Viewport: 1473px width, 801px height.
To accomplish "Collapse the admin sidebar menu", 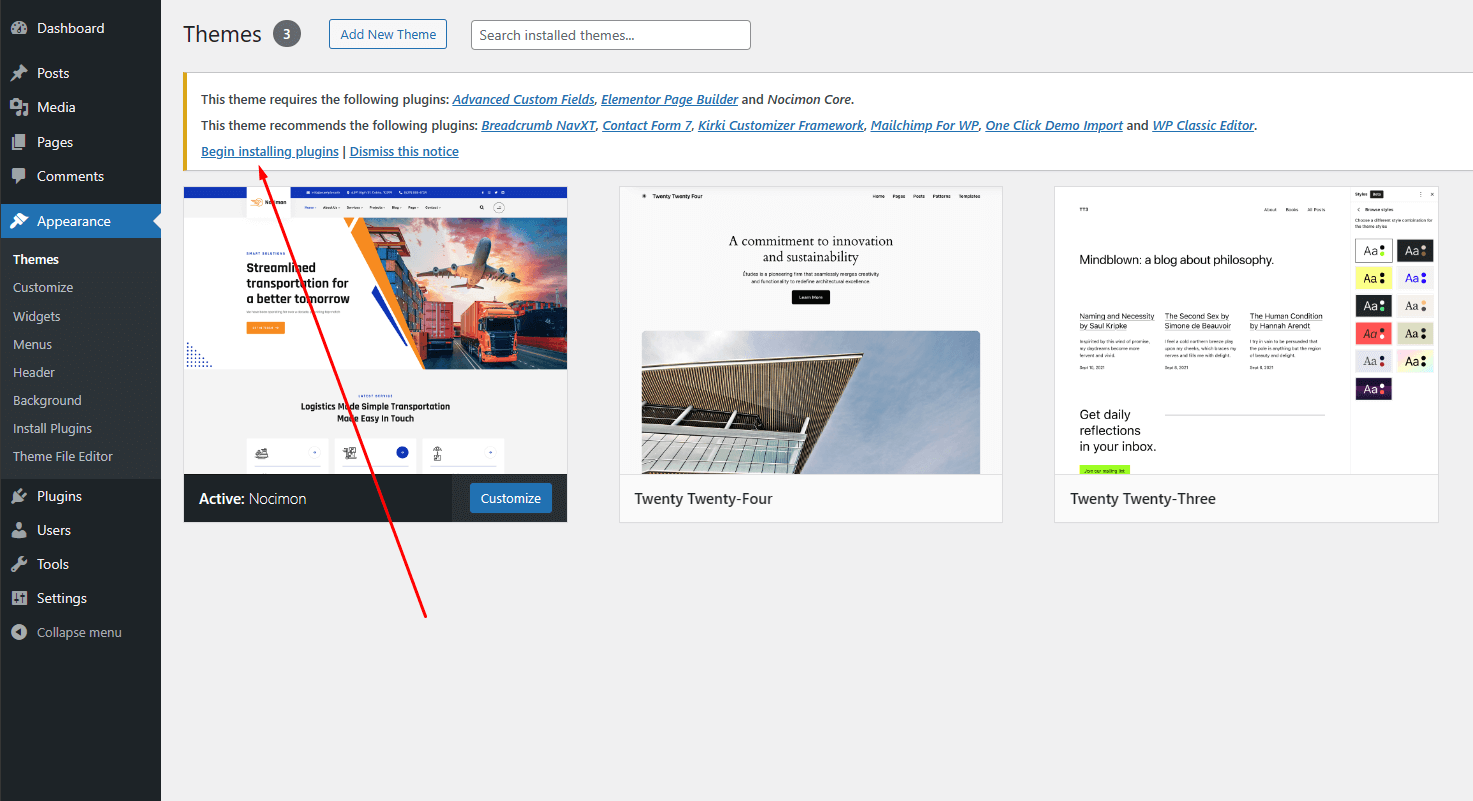I will 80,632.
